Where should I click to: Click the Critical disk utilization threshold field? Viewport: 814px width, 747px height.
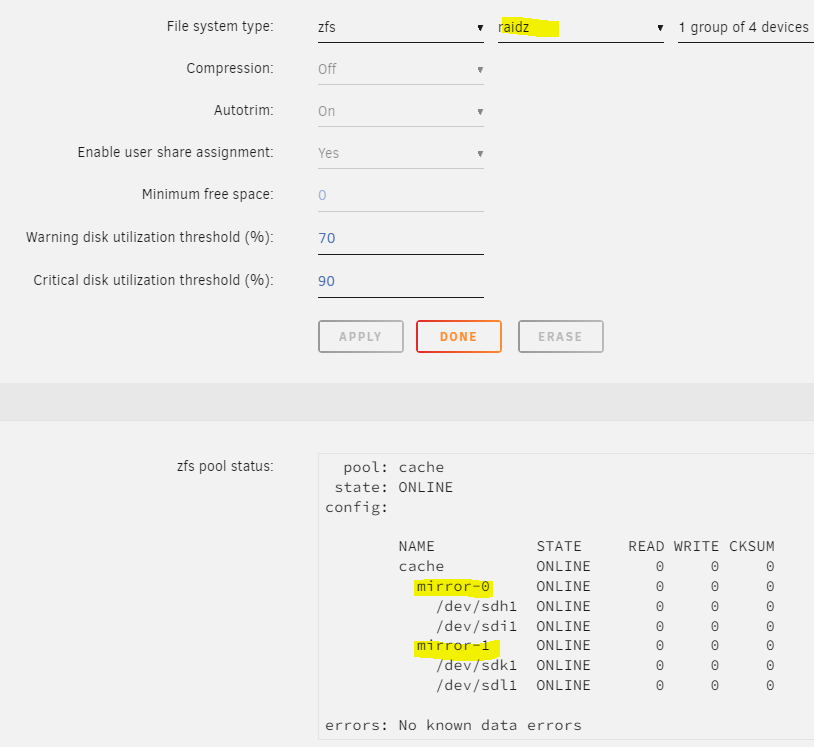pyautogui.click(x=401, y=281)
